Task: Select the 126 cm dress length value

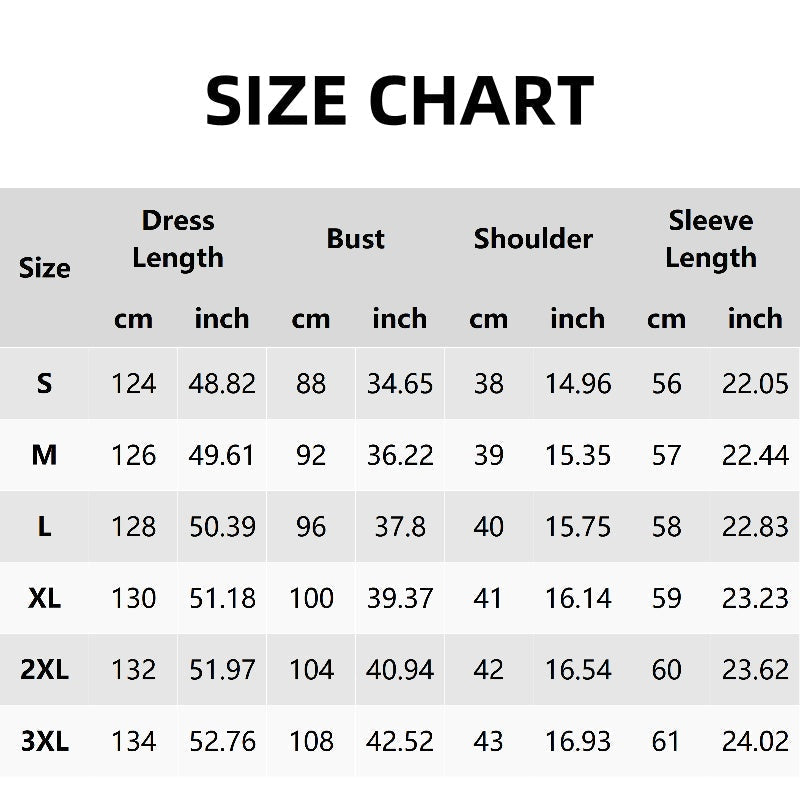Action: (x=134, y=455)
